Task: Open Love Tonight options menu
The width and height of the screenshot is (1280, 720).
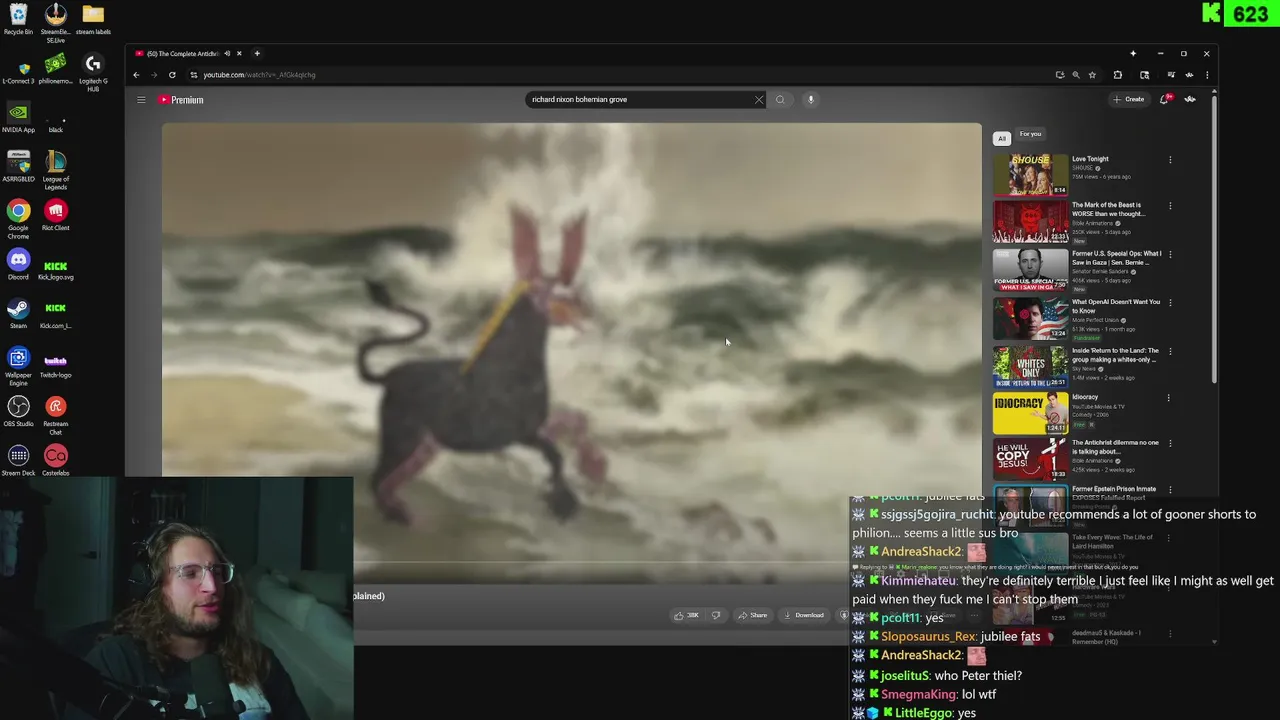Action: (1170, 160)
